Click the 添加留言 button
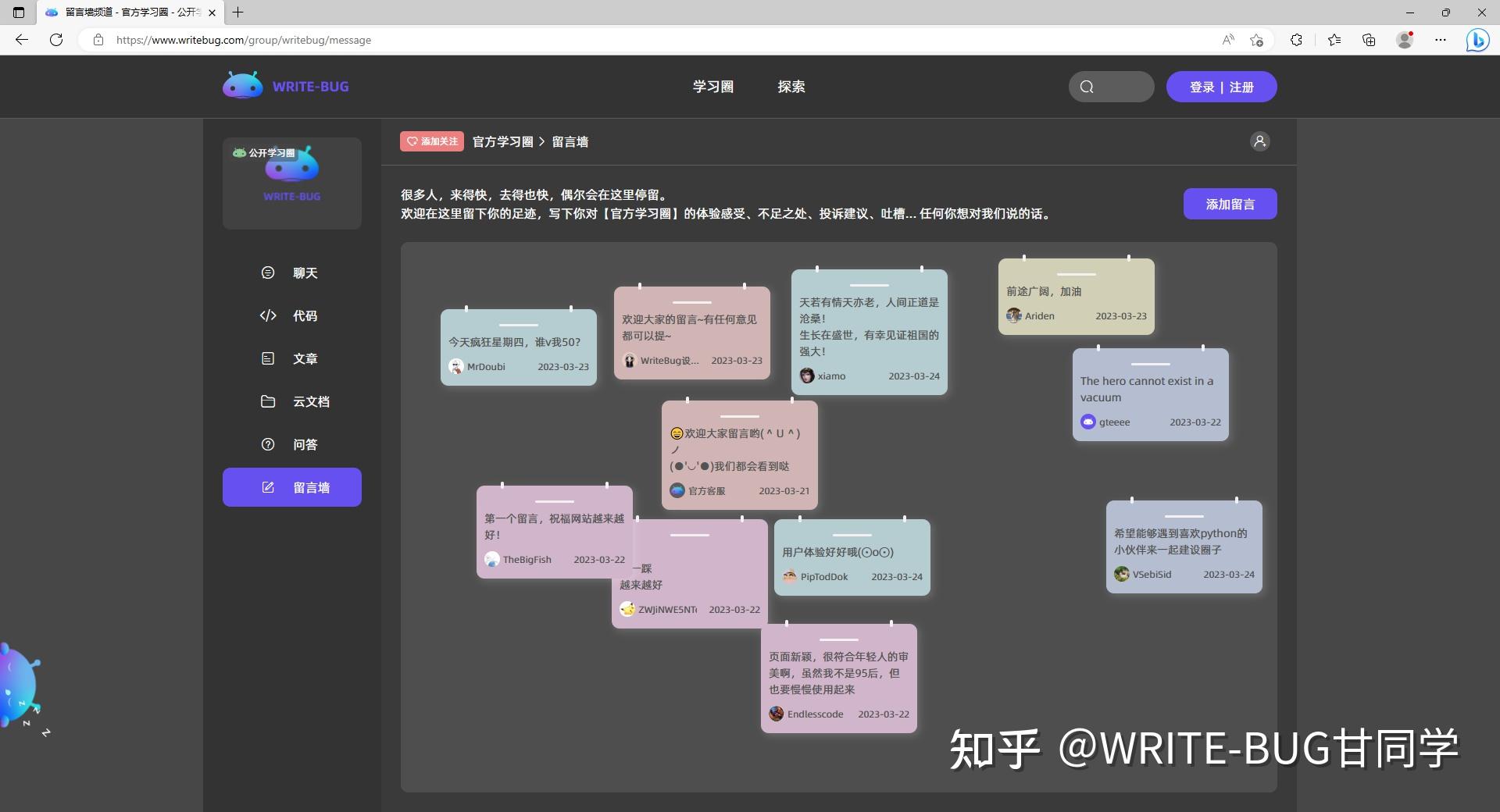Image resolution: width=1500 pixels, height=812 pixels. pos(1230,203)
